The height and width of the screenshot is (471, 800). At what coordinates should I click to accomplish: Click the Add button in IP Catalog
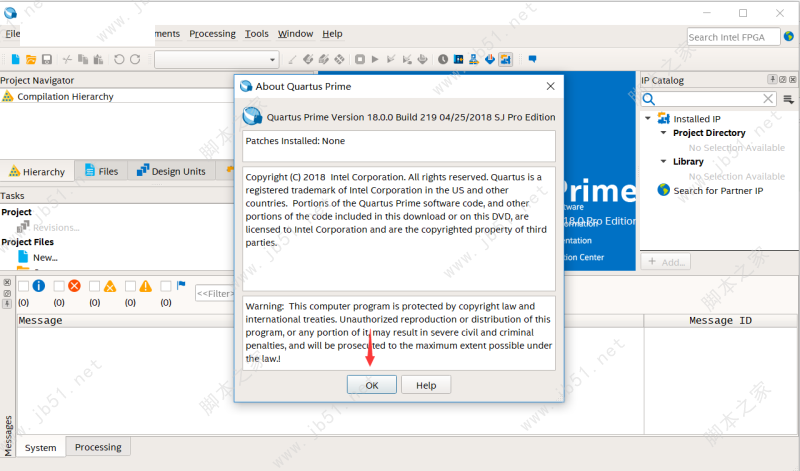point(666,262)
